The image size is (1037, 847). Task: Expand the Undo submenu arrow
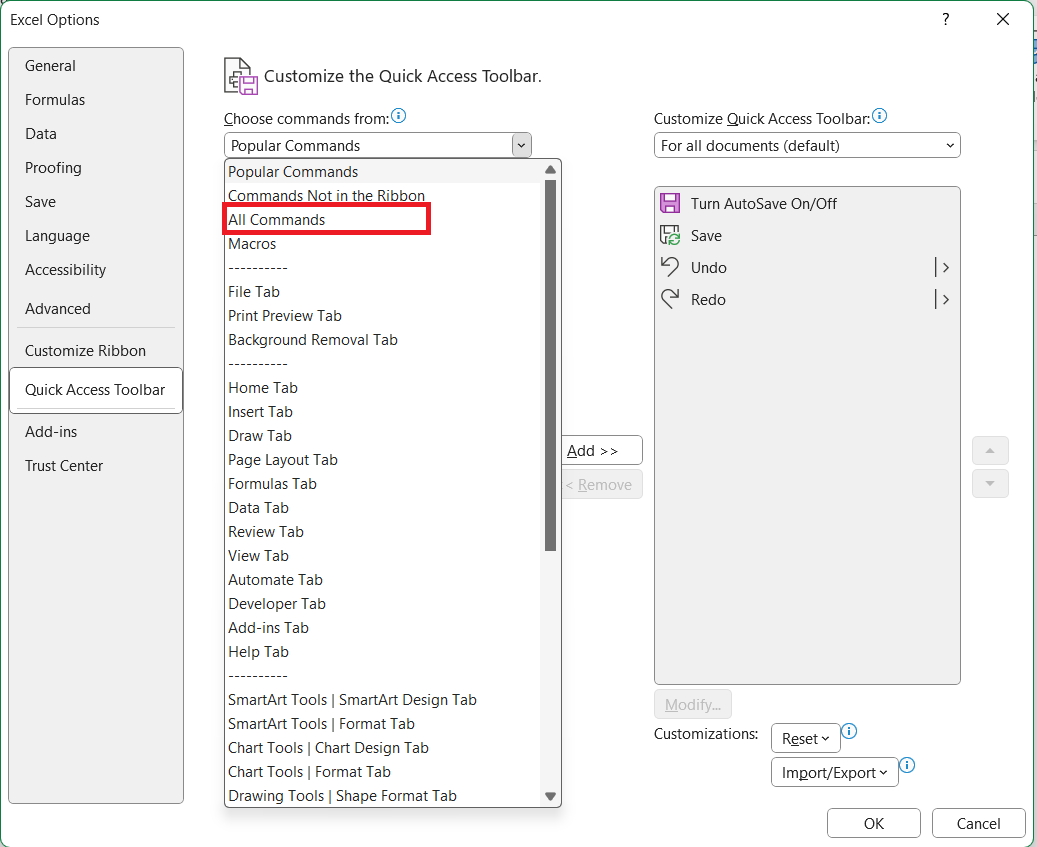pos(944,267)
